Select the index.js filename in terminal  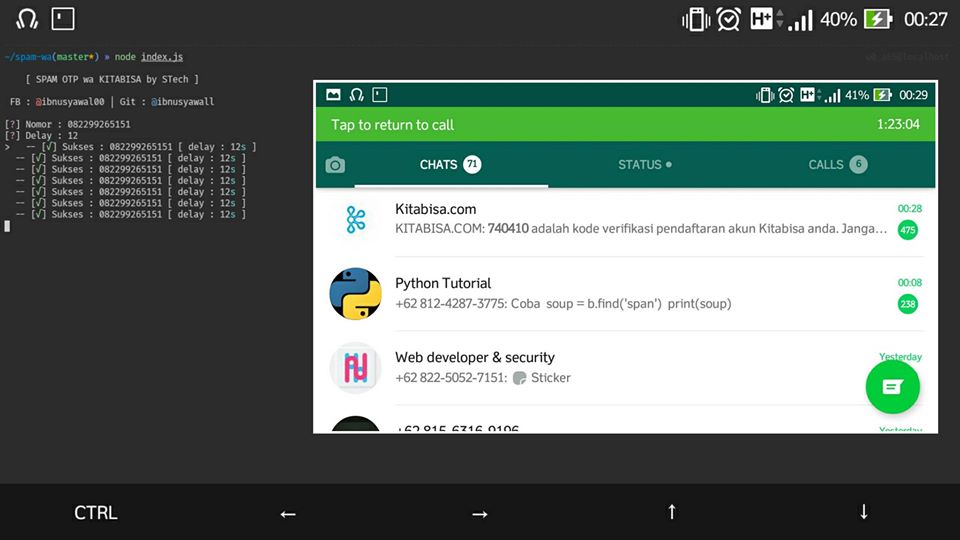point(162,57)
